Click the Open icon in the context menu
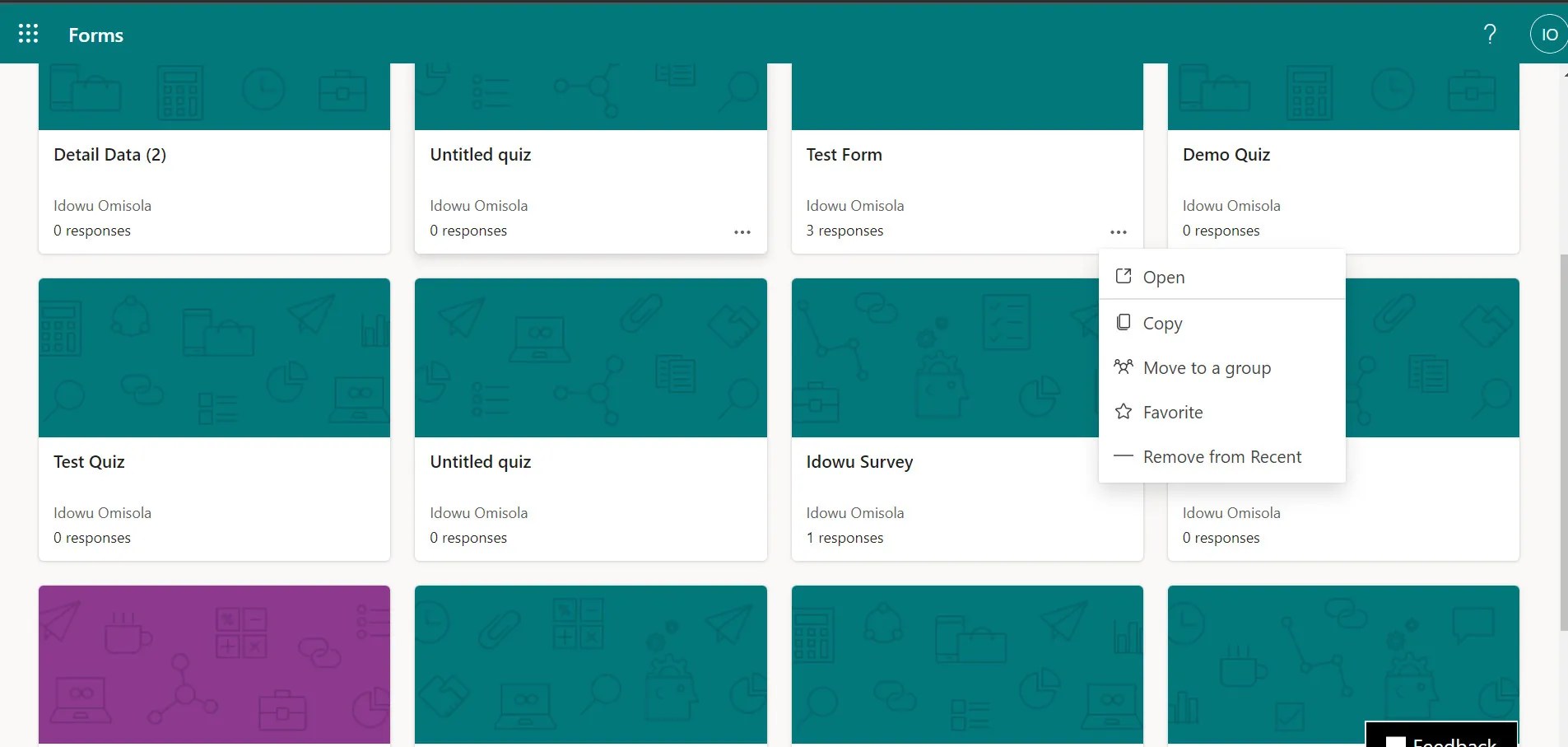The width and height of the screenshot is (1568, 747). 1123,277
